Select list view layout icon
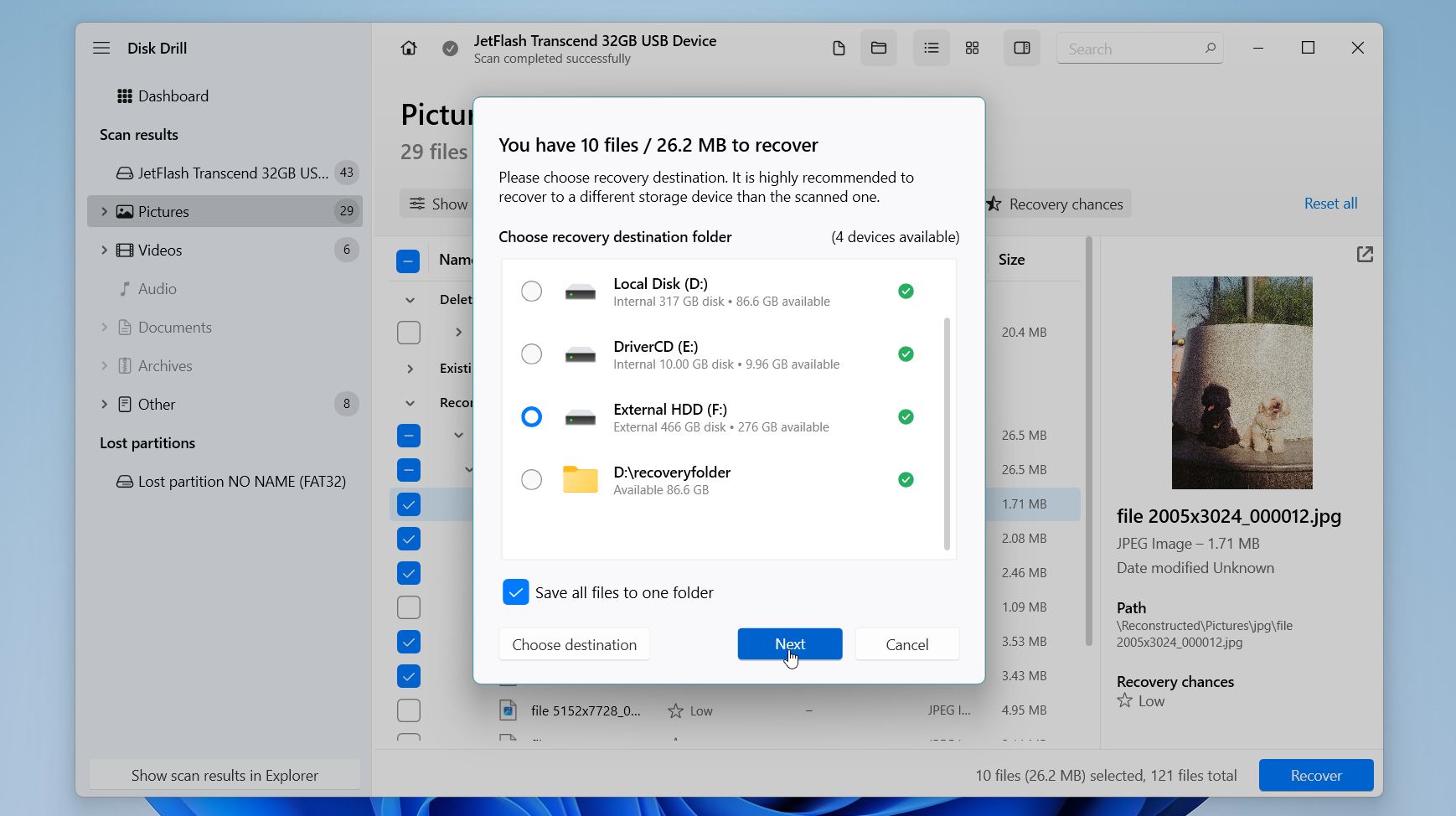 (932, 48)
